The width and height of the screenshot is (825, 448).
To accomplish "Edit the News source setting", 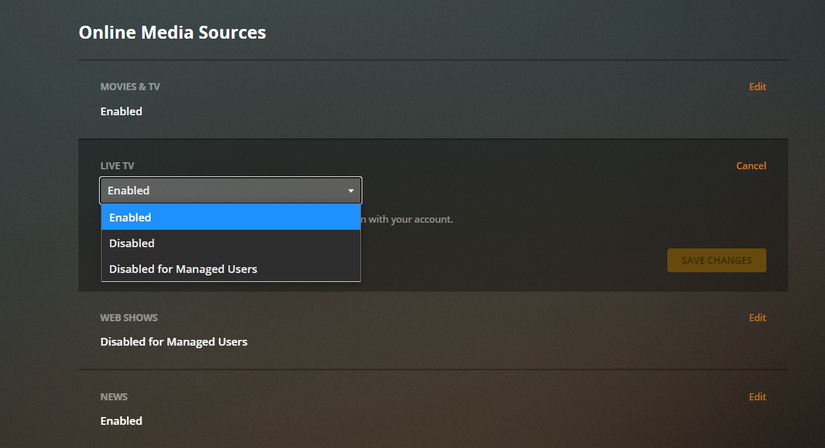I will (757, 397).
